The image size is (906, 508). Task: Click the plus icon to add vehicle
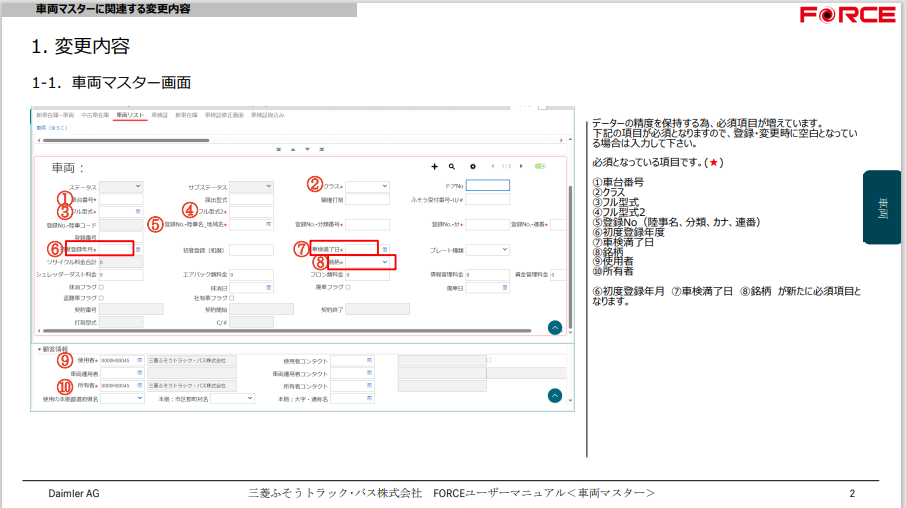click(434, 166)
